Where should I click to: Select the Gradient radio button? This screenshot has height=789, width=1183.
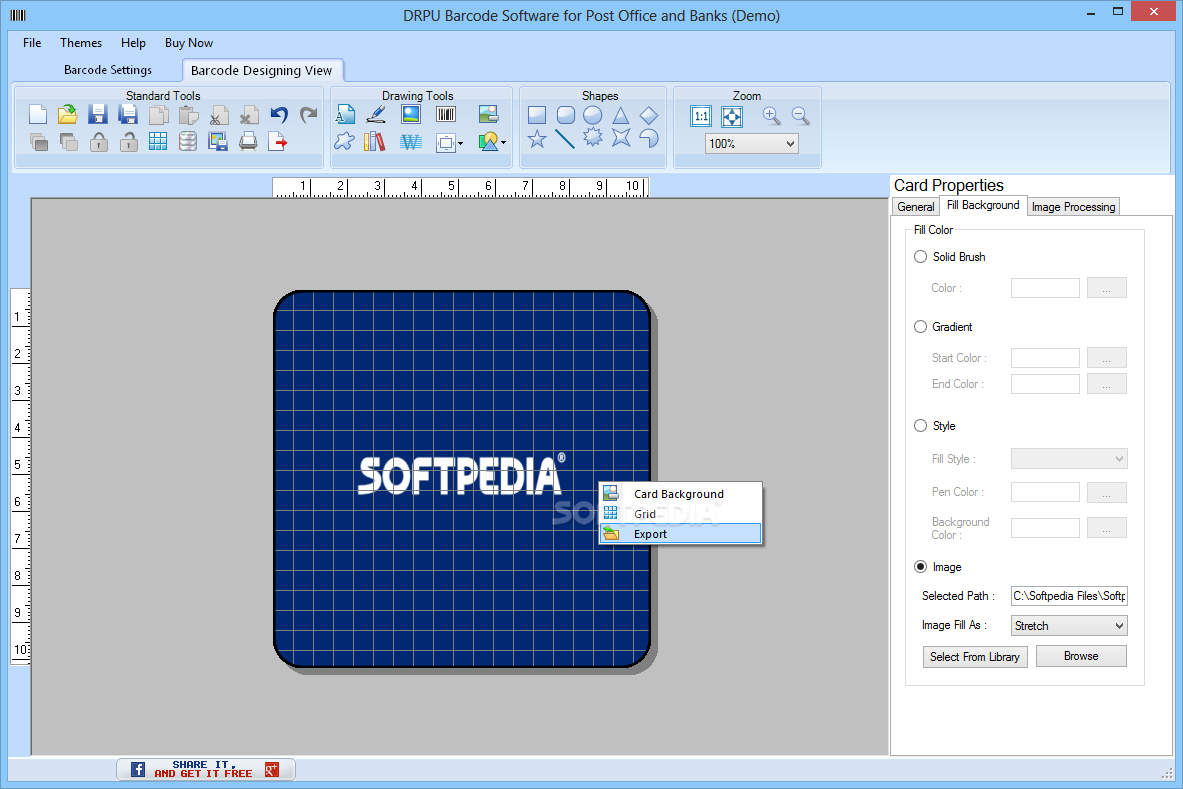[x=920, y=327]
